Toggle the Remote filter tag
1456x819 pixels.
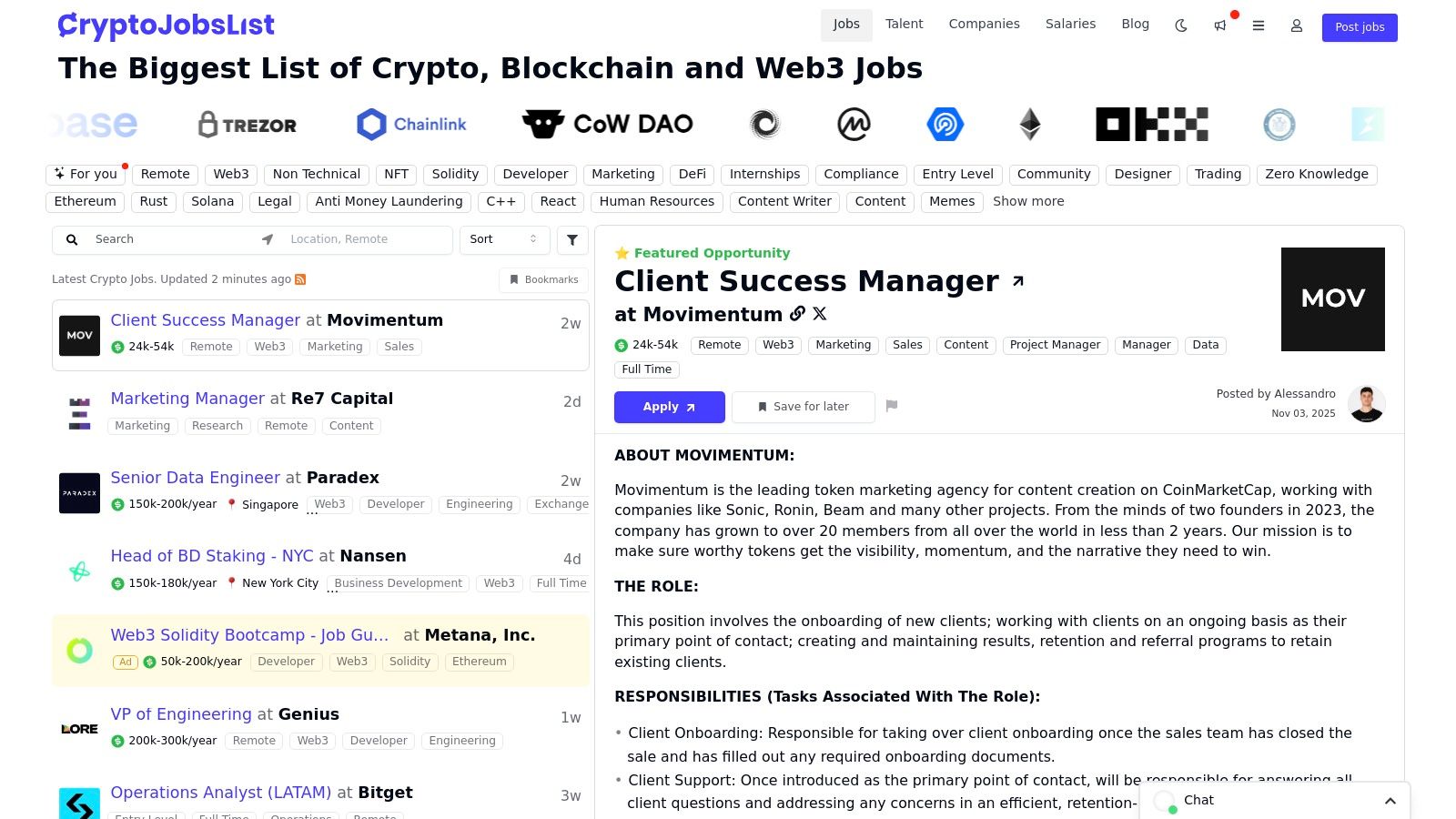coord(165,174)
